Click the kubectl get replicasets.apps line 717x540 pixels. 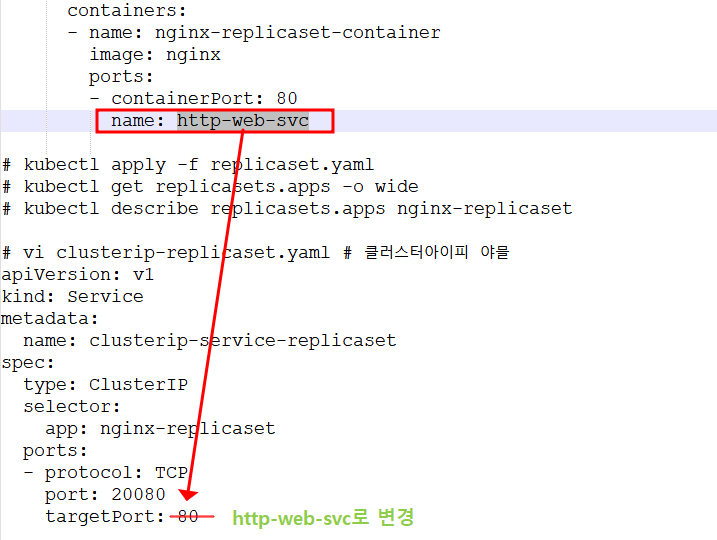click(210, 187)
